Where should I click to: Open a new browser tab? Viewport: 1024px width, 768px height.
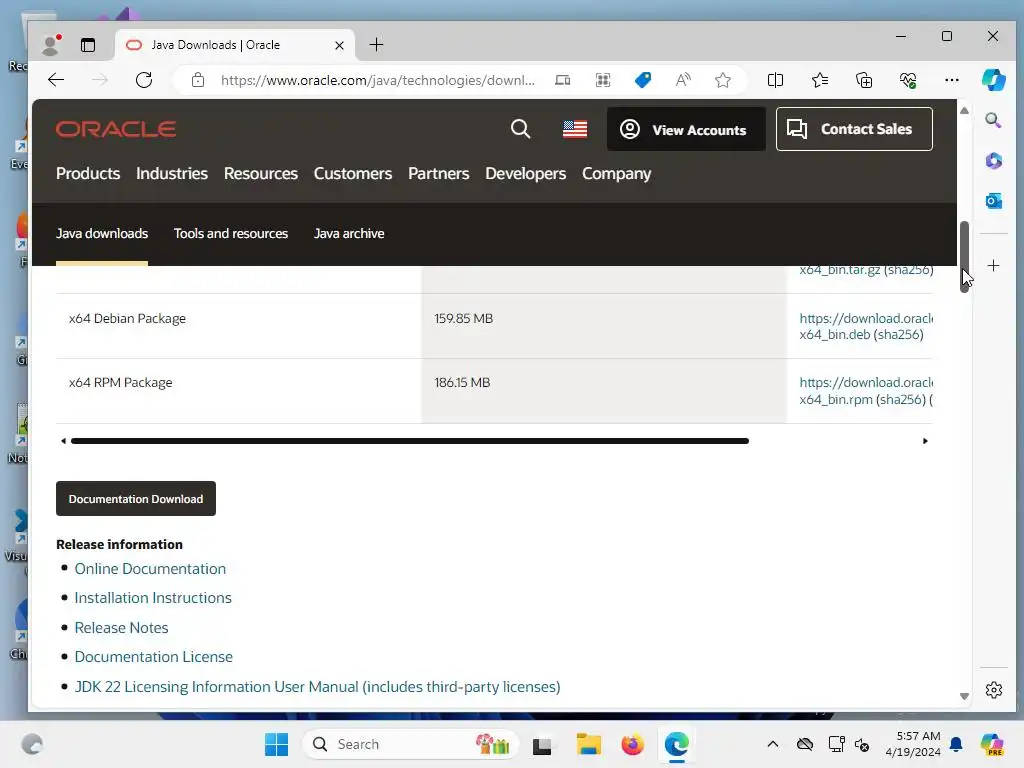tap(376, 44)
